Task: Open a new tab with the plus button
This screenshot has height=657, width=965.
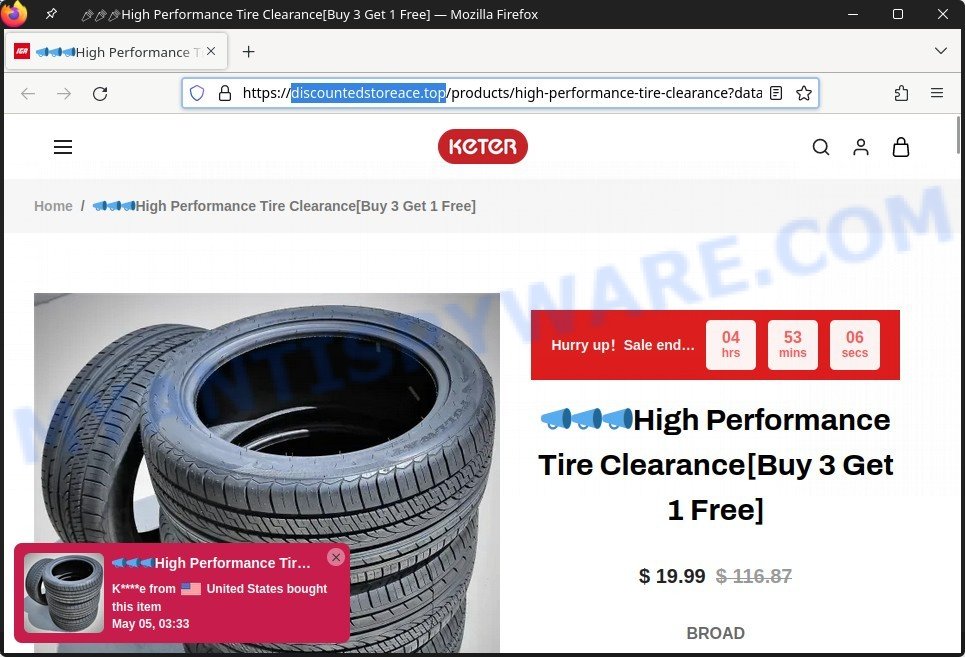Action: point(249,52)
